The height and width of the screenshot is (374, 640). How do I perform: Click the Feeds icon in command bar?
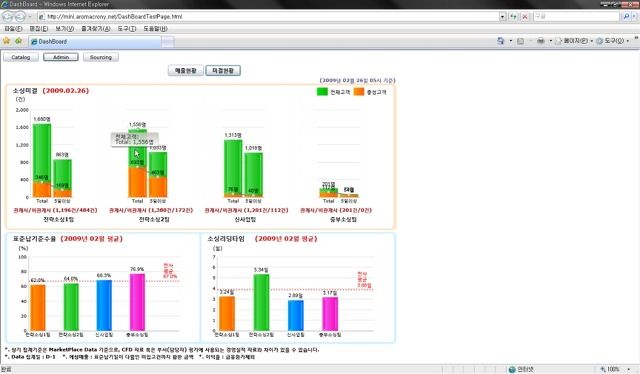tap(520, 41)
